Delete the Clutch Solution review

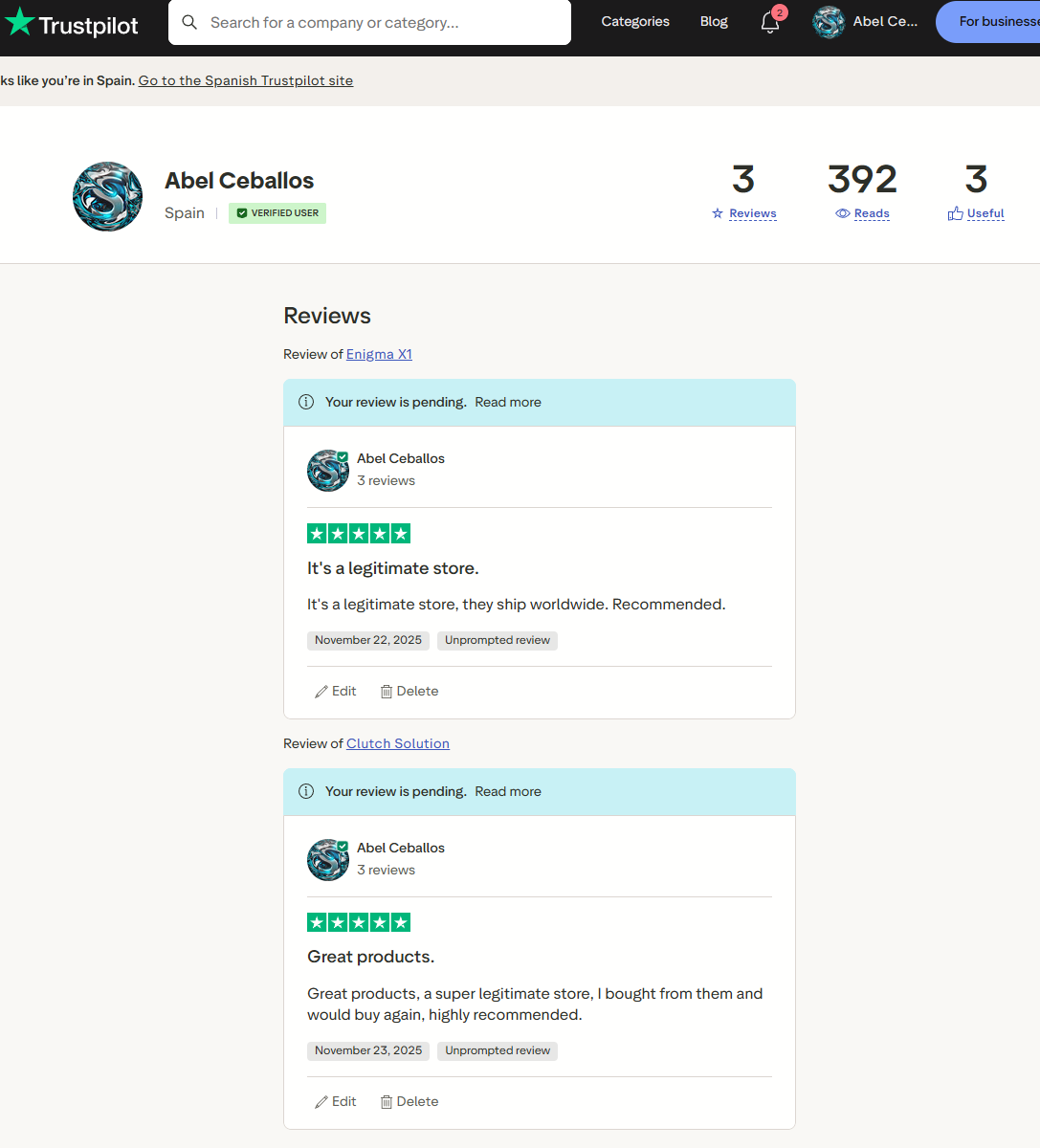coord(409,1101)
